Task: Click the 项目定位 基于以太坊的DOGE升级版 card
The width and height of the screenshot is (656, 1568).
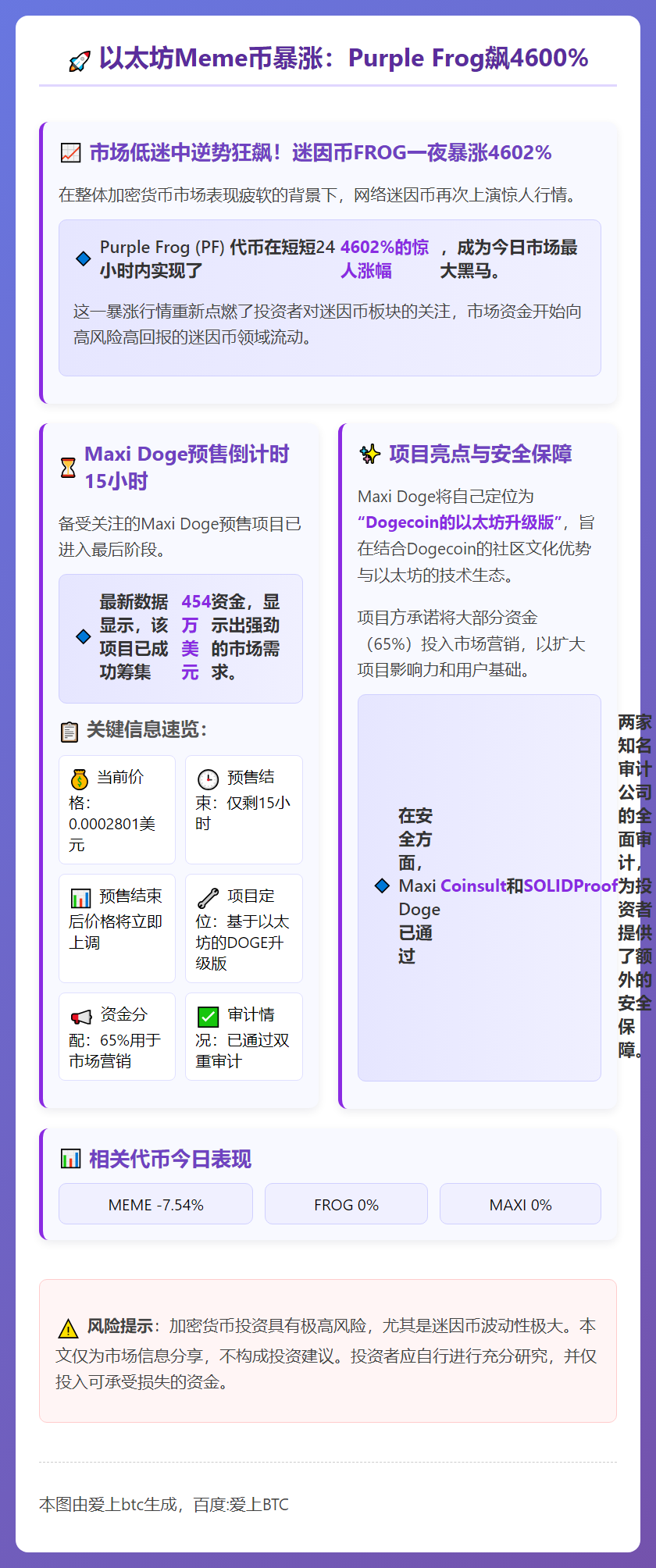Action: pos(244,928)
